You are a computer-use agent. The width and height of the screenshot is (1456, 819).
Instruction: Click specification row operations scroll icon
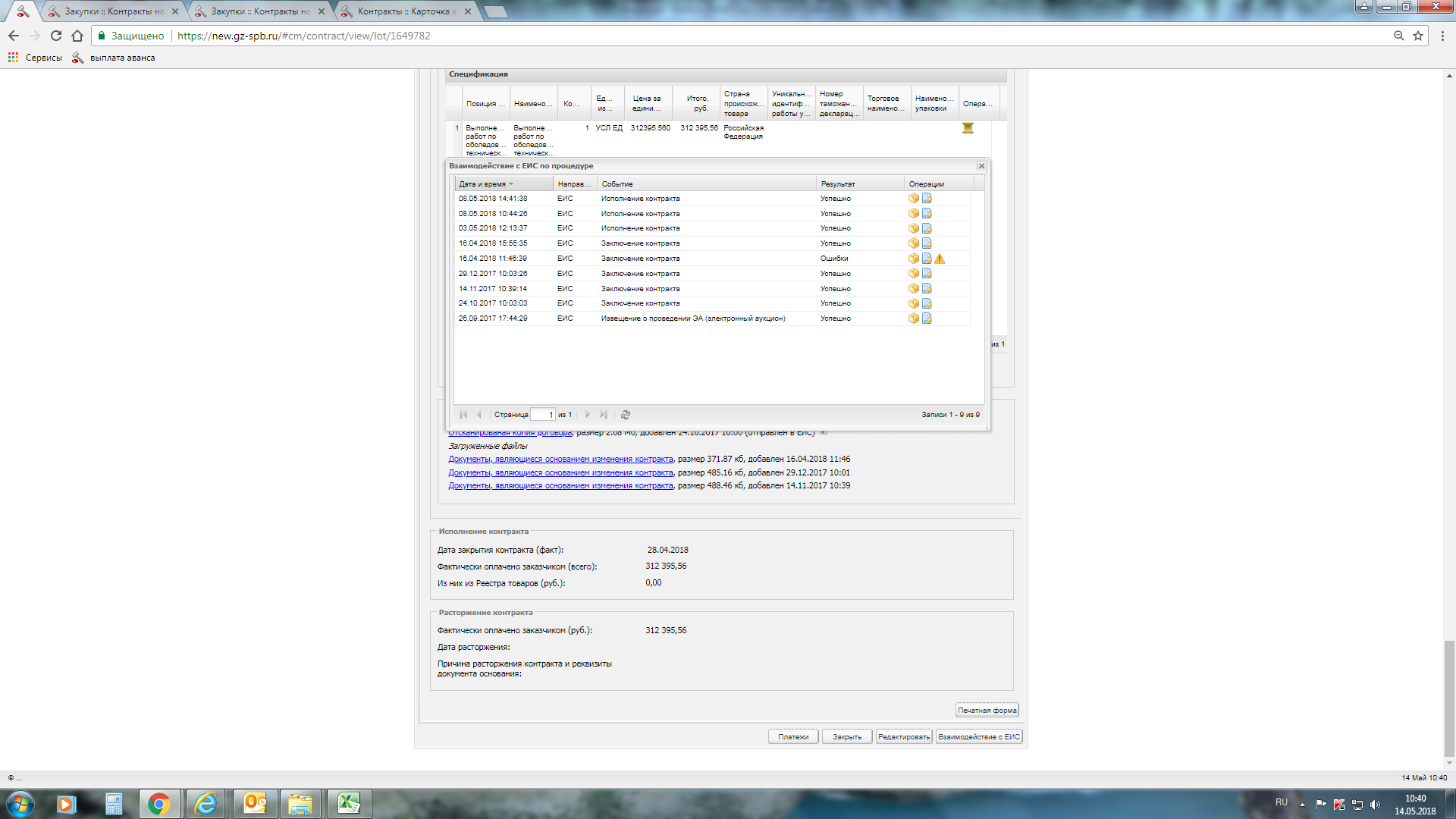tap(968, 128)
